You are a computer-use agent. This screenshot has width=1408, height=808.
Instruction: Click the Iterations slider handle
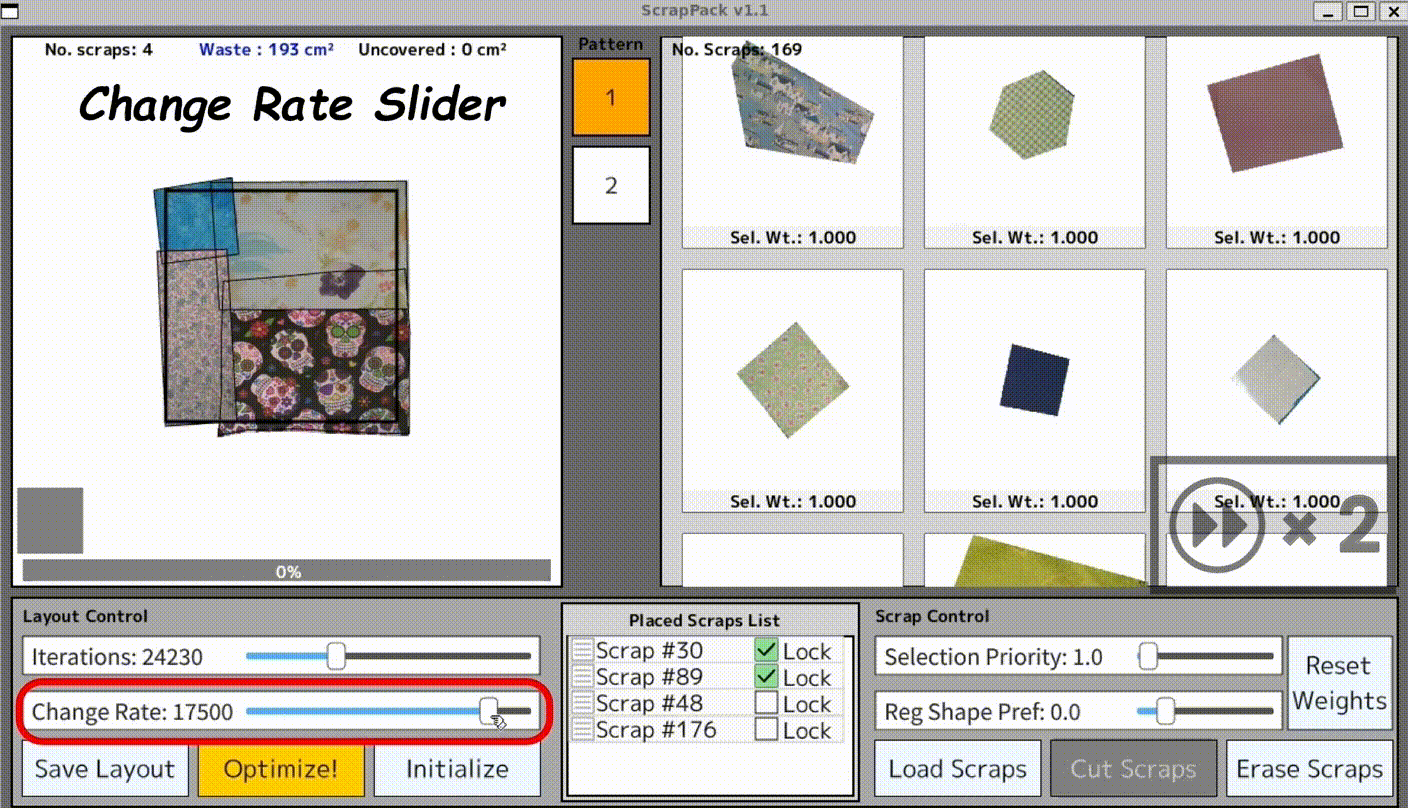pos(337,656)
